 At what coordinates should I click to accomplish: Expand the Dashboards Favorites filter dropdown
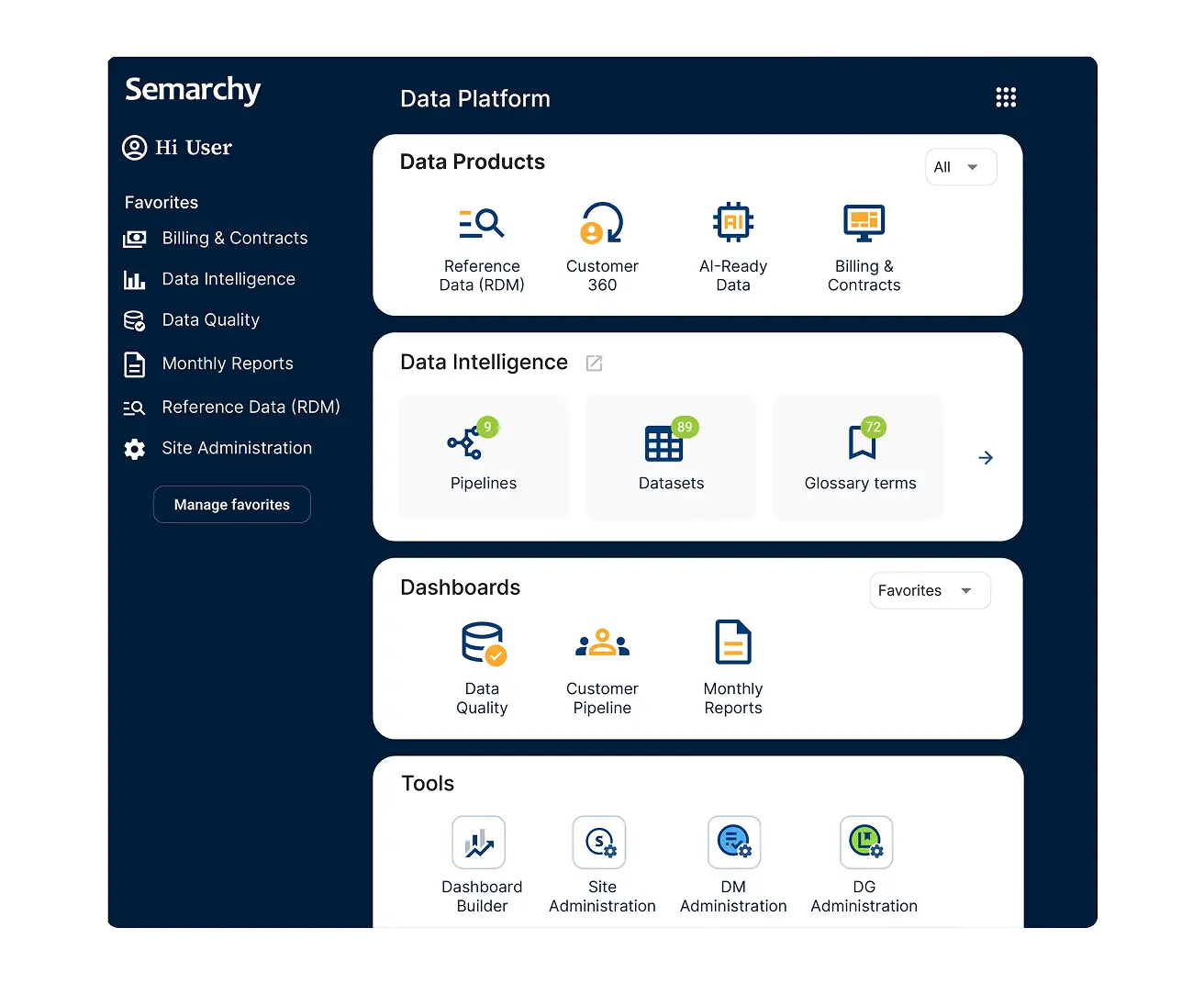930,590
